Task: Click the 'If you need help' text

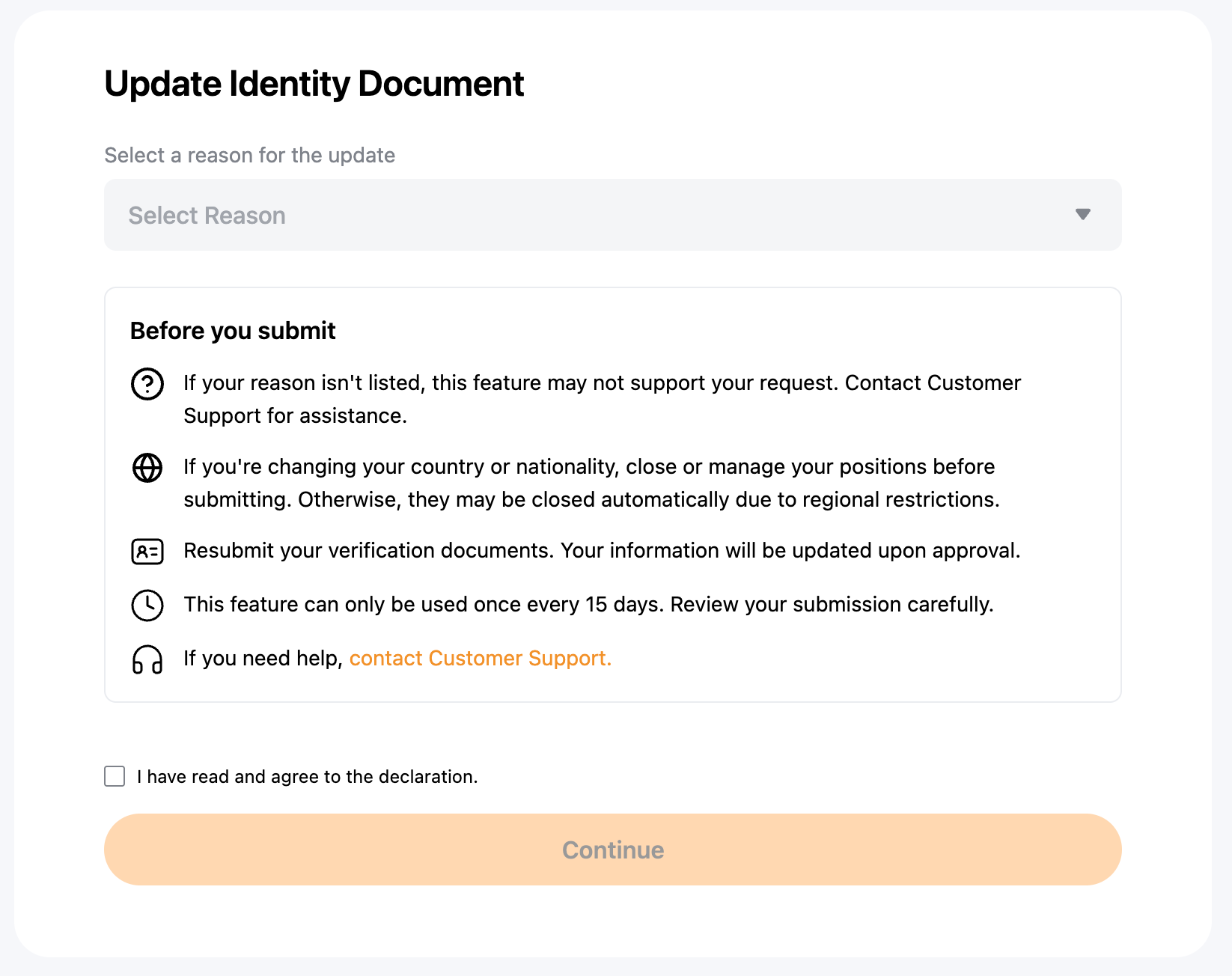Action: click(263, 658)
